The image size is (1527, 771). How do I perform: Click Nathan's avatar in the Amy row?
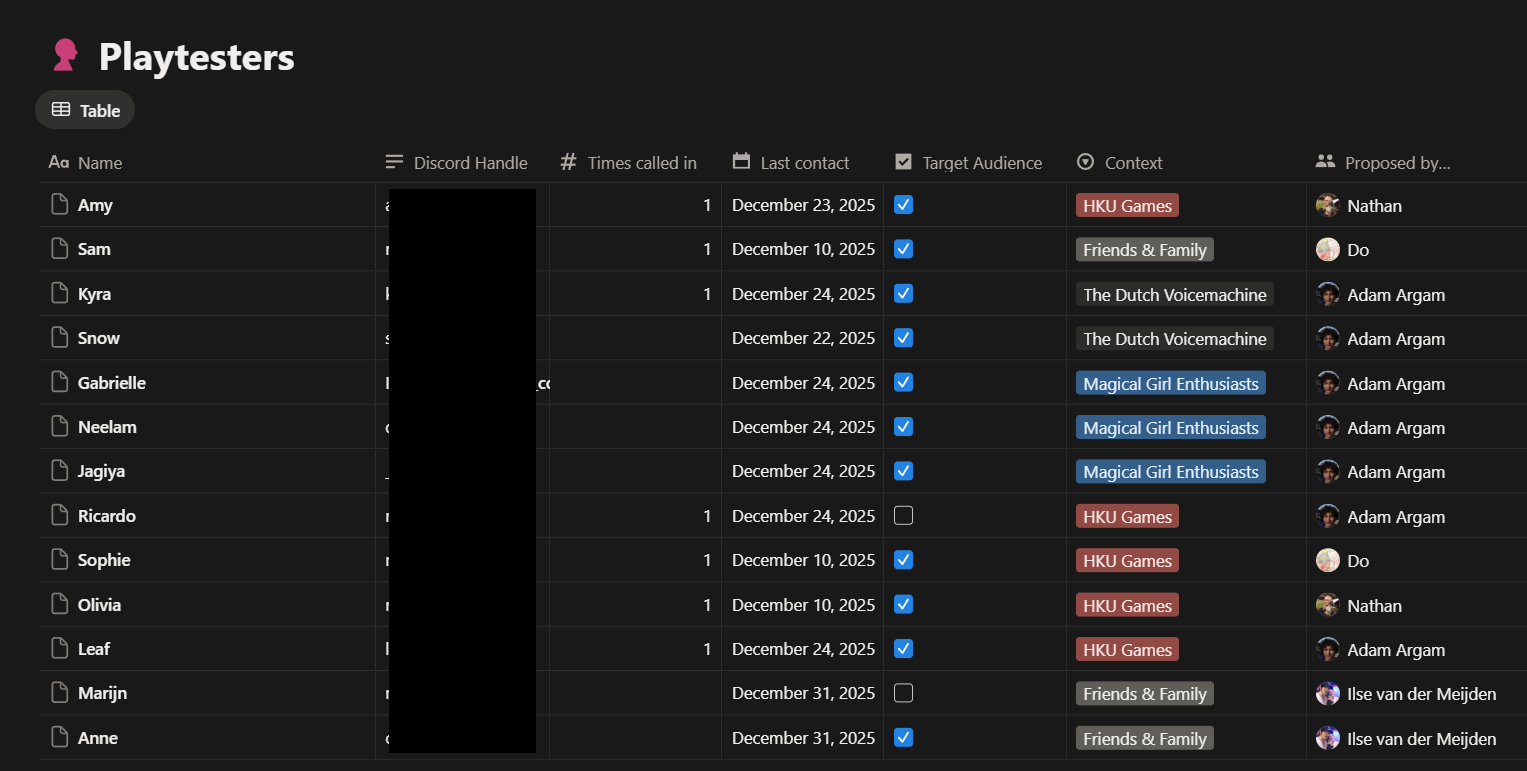coord(1327,205)
